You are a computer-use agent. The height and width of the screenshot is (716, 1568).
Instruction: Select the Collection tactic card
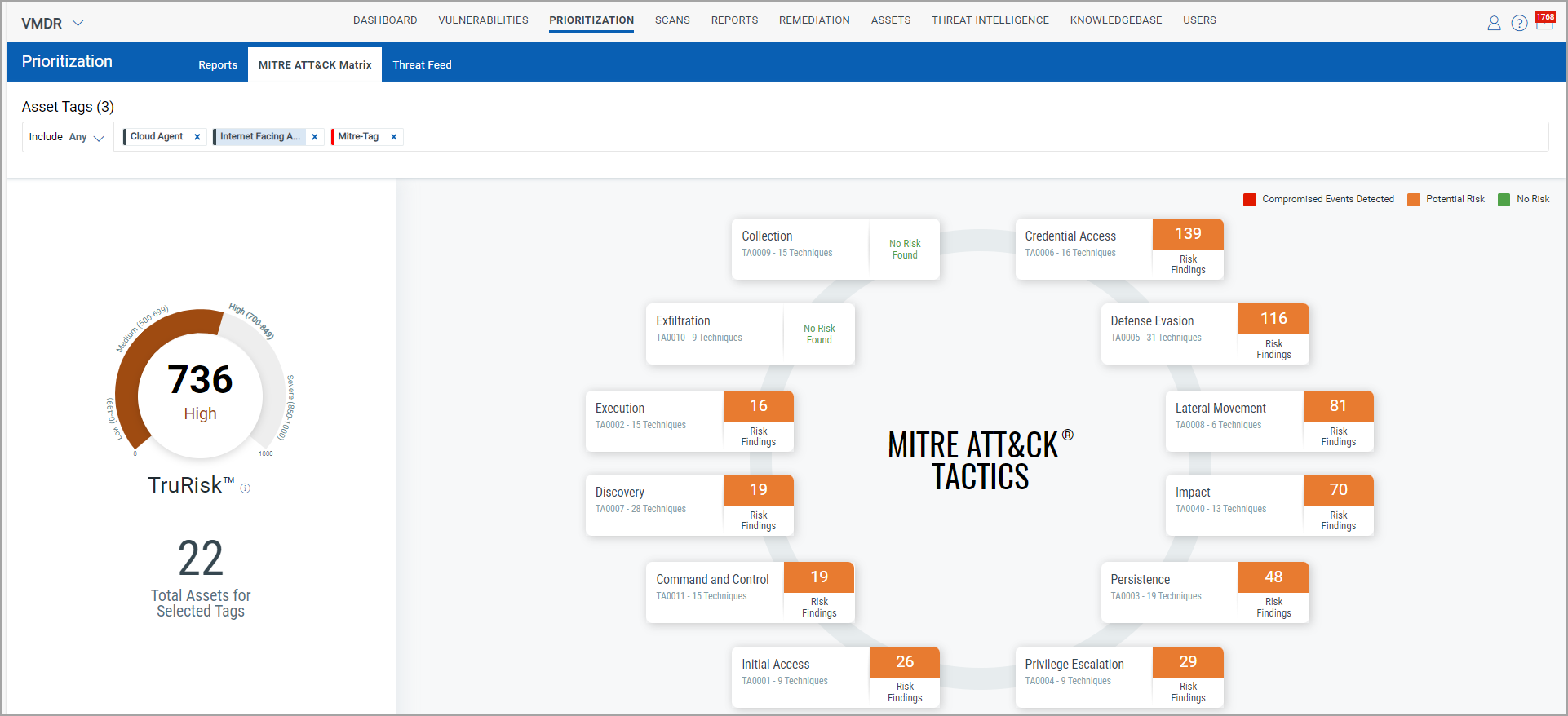pyautogui.click(x=835, y=249)
